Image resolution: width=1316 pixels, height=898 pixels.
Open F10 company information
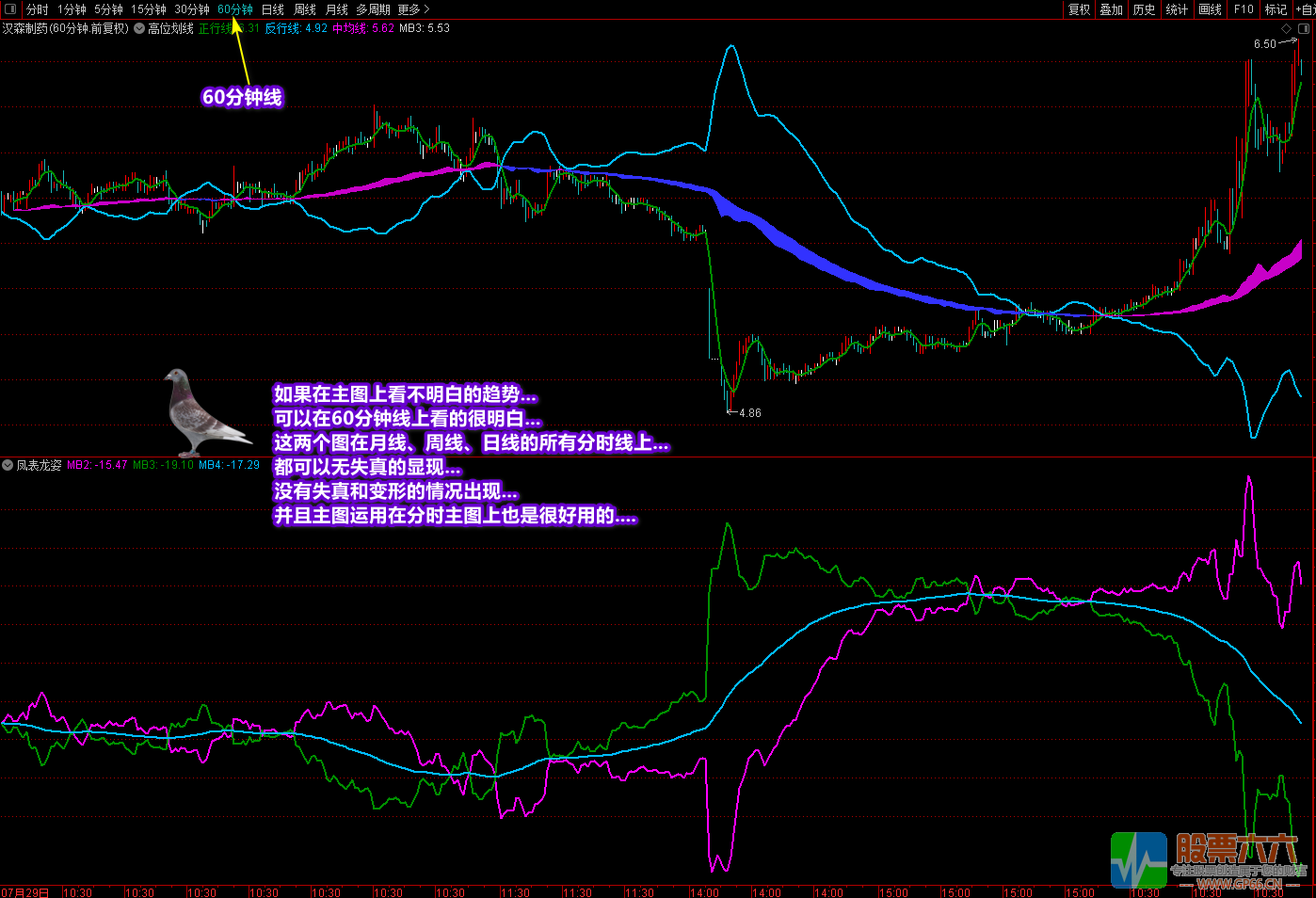coord(1244,9)
